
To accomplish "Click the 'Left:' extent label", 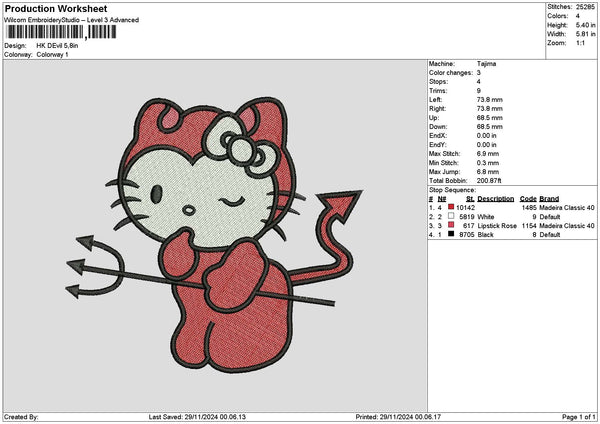I will point(436,100).
